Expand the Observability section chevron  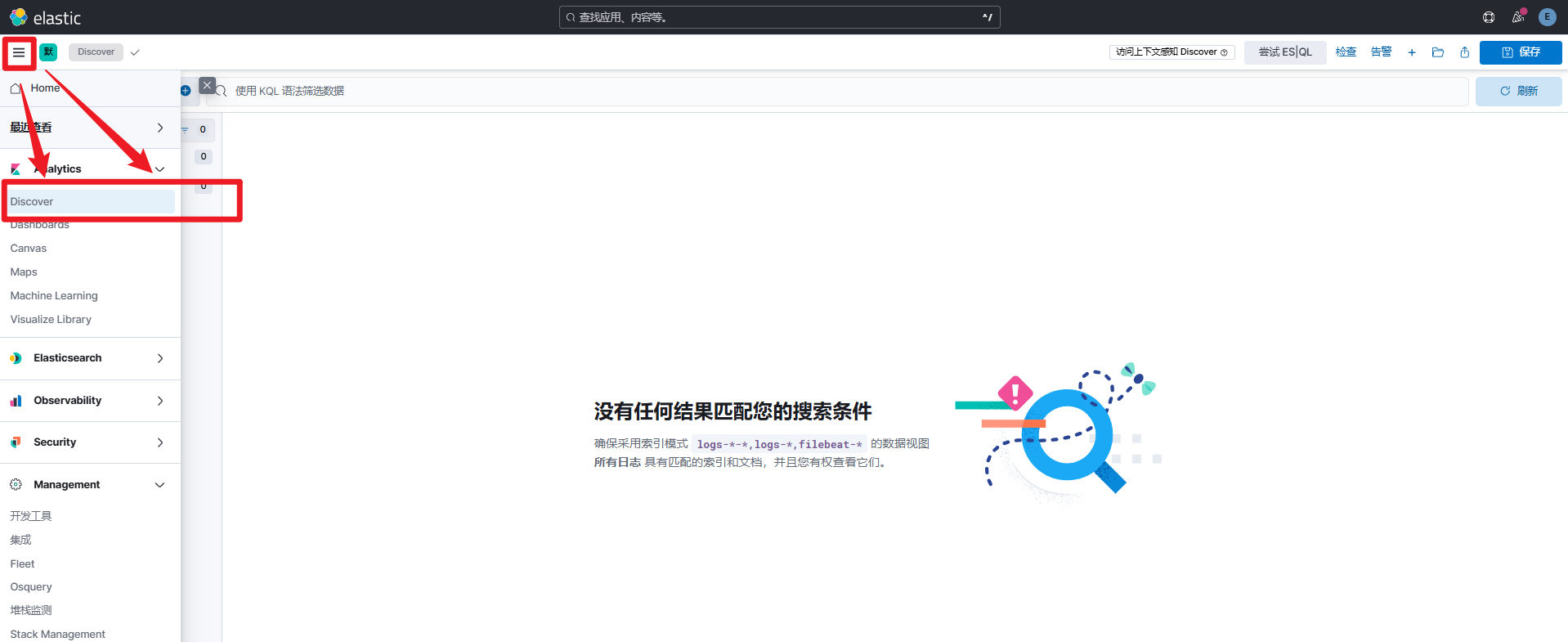point(160,401)
